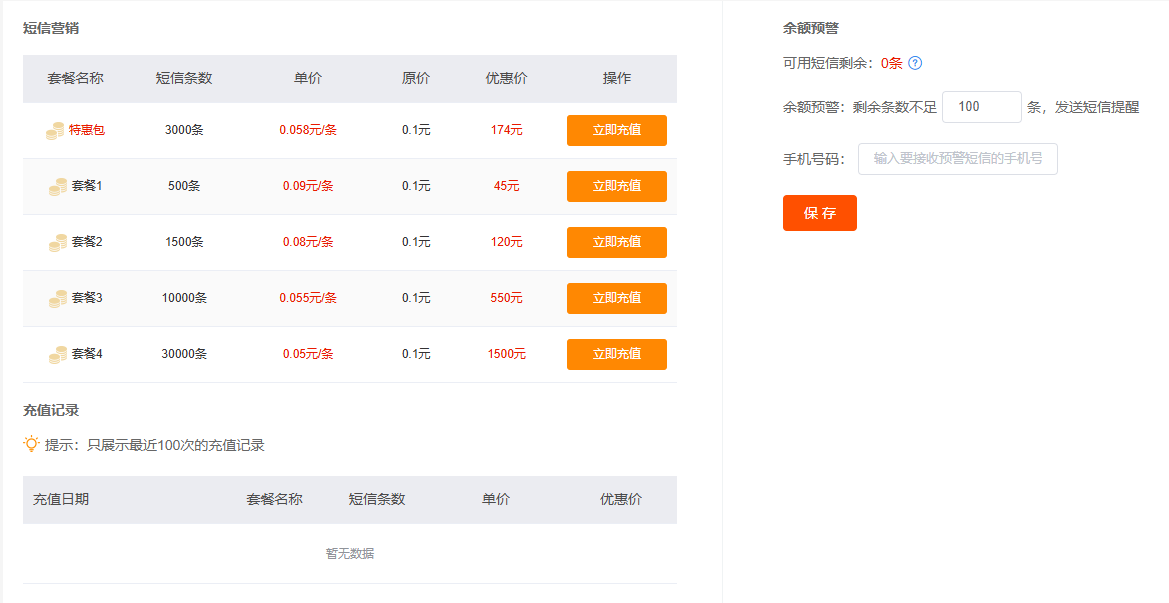Click the 10000条 cell
This screenshot has width=1169, height=603.
(x=184, y=297)
